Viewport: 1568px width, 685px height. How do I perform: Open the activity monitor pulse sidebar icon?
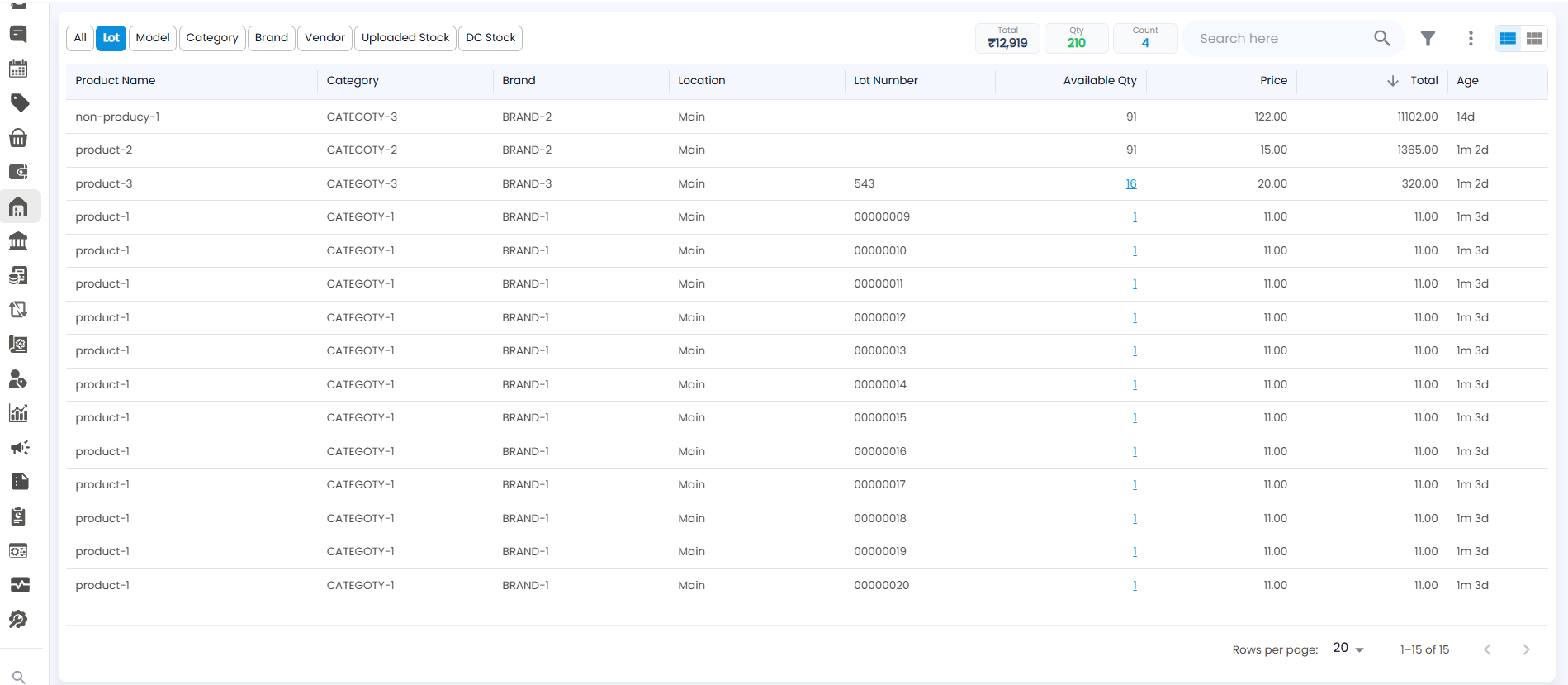[x=20, y=584]
